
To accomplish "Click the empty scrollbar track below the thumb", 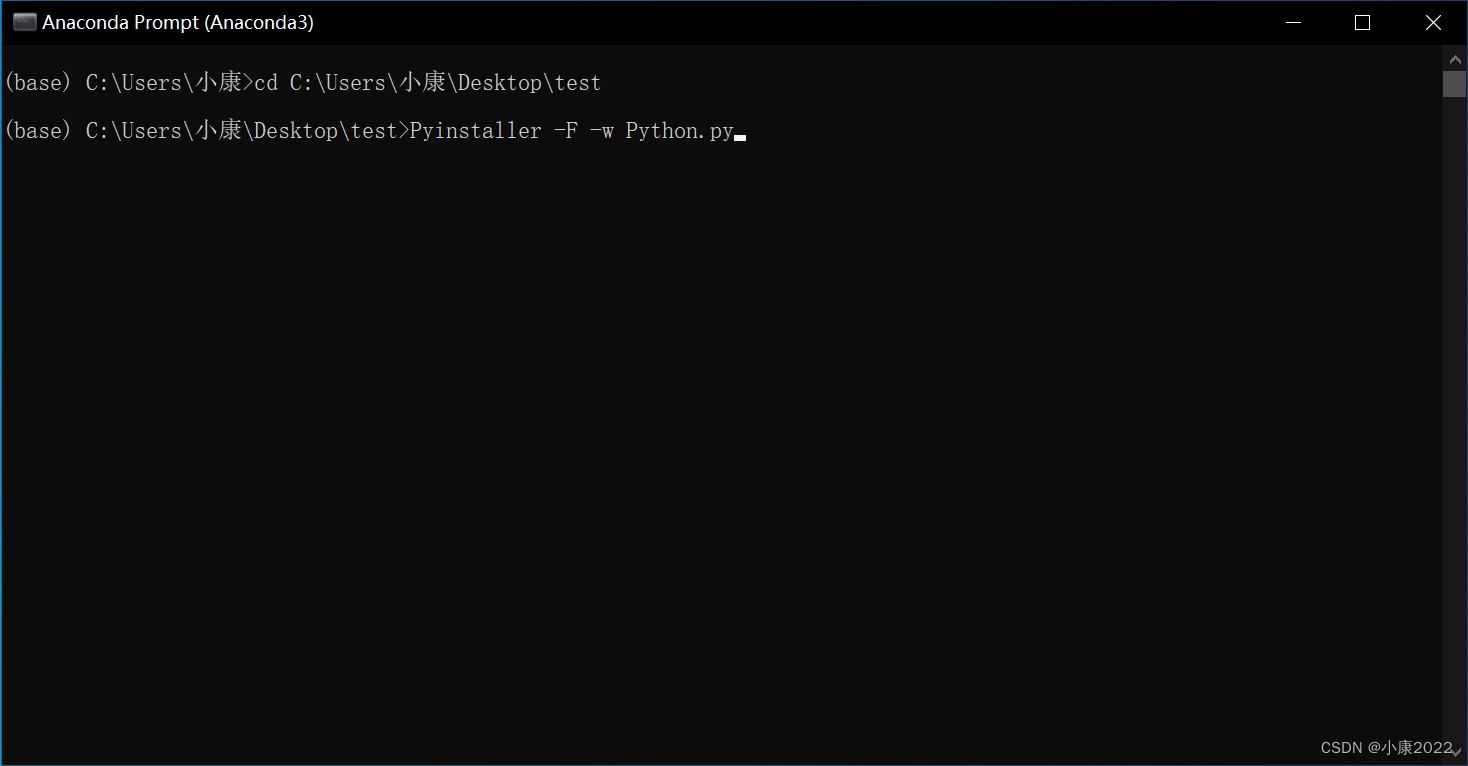I will tap(1454, 400).
